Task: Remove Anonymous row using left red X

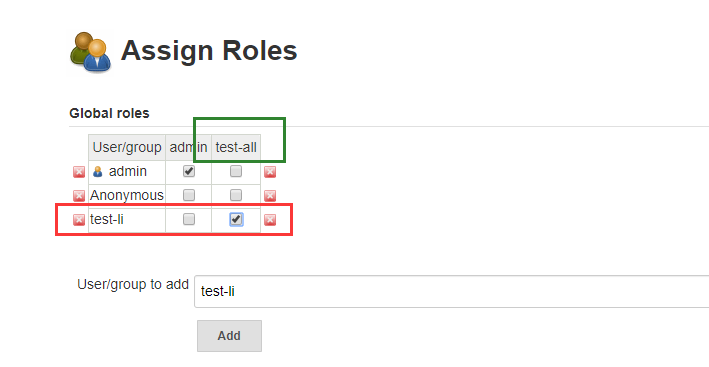Action: [x=79, y=196]
